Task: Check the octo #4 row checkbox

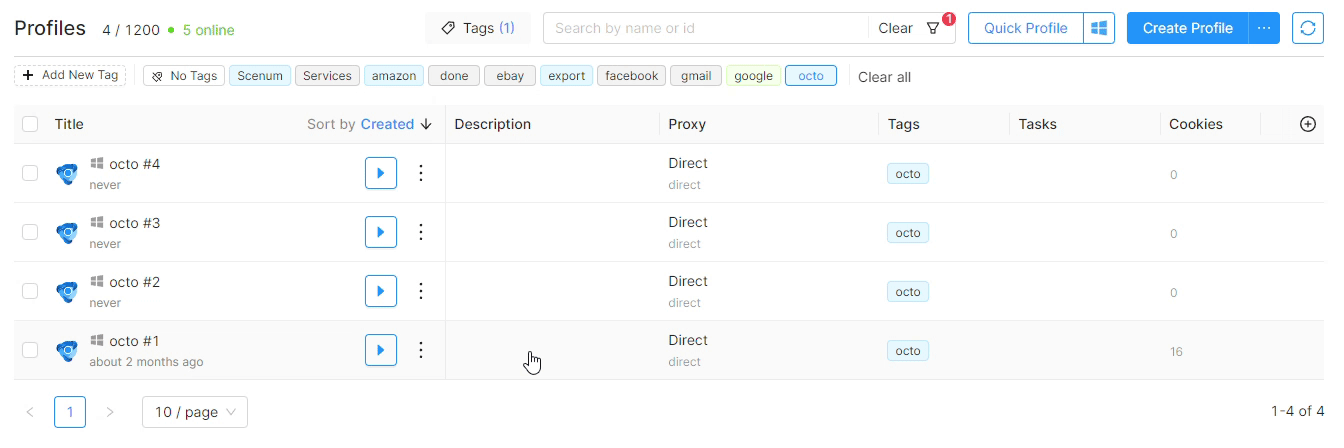Action: coord(30,173)
